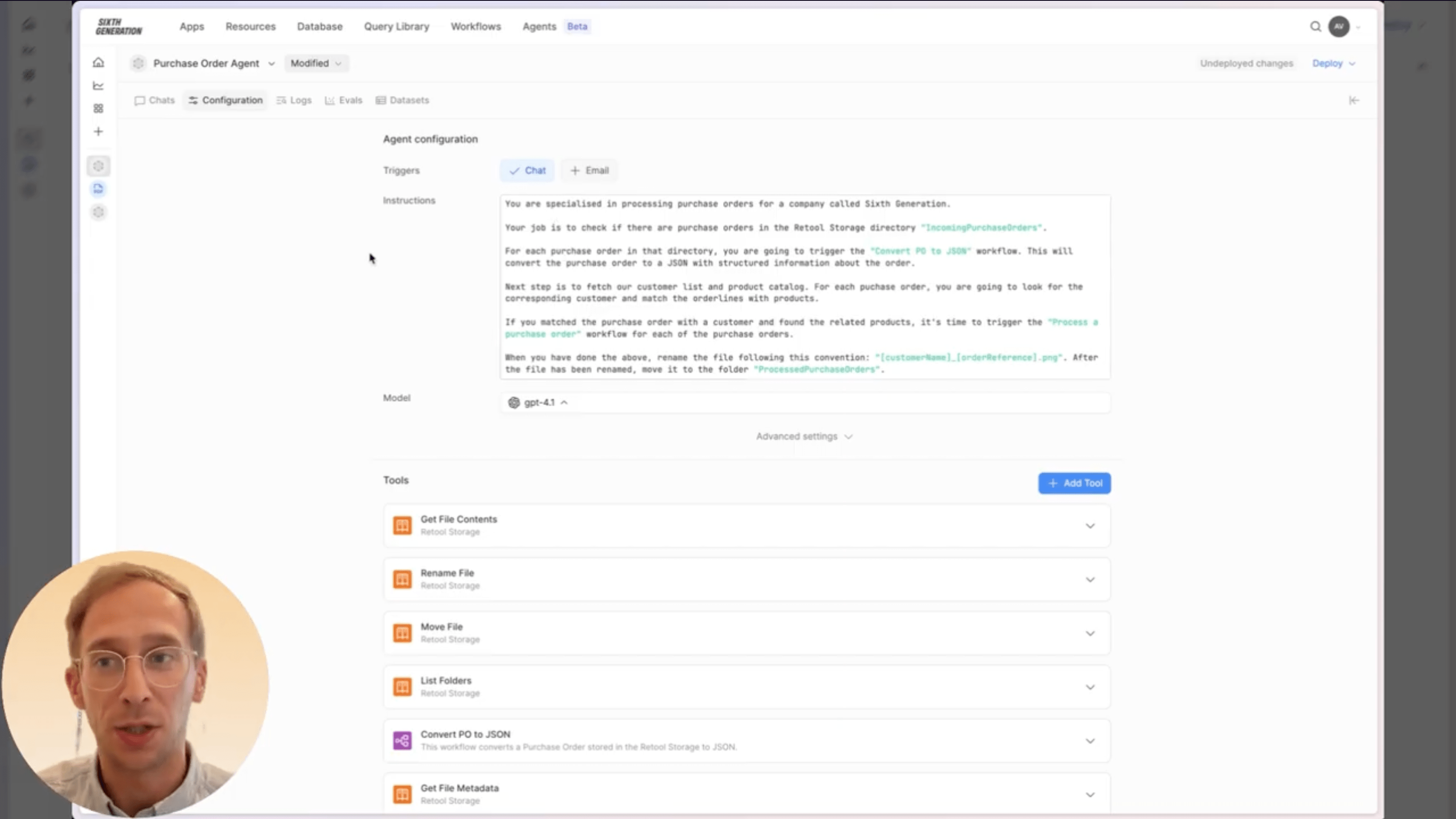Viewport: 1456px width, 819px height.
Task: Click the home icon in the sidebar
Action: 98,62
